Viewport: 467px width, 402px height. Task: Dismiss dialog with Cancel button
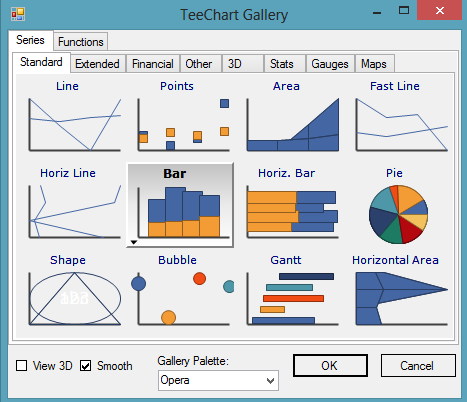coord(418,366)
